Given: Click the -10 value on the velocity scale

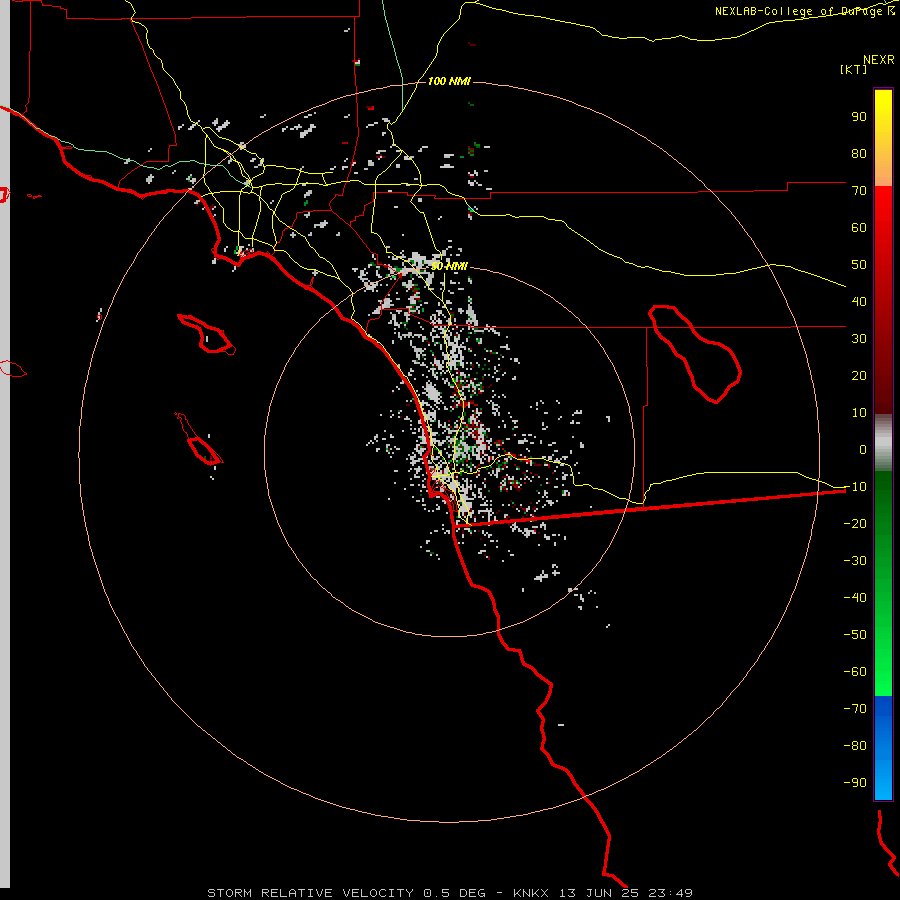Looking at the screenshot, I should coord(855,487).
